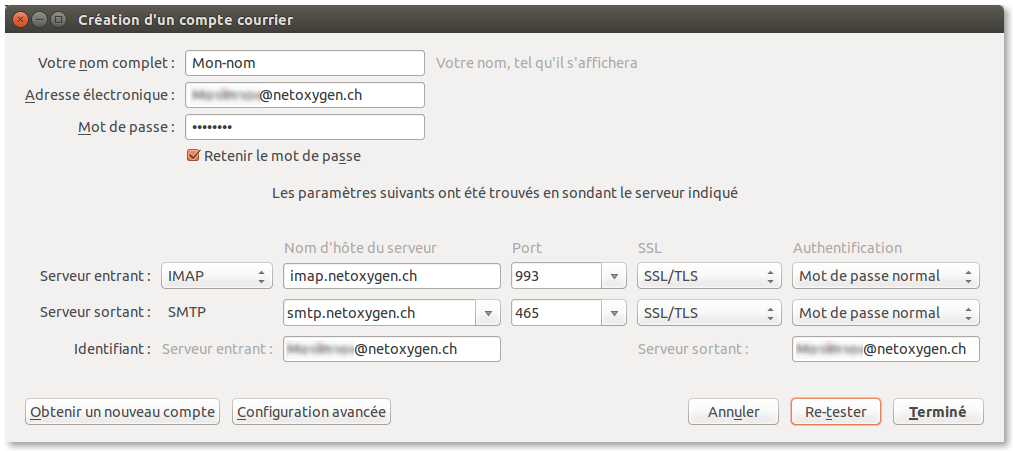Change outgoing server SSL/TLS selection
The width and height of the screenshot is (1013, 451).
tap(708, 313)
